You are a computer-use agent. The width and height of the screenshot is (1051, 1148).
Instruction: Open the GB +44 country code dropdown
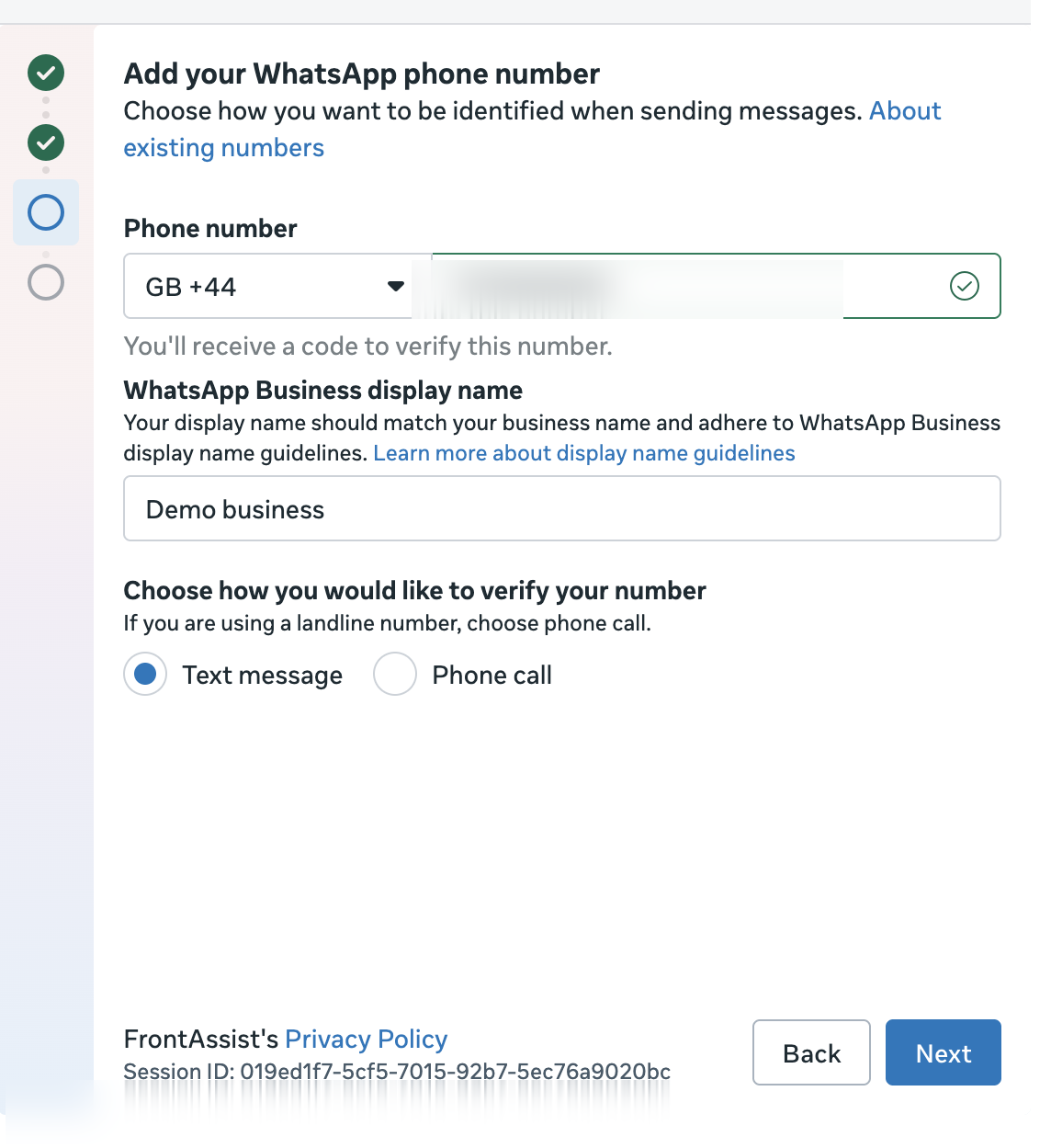pyautogui.click(x=277, y=287)
